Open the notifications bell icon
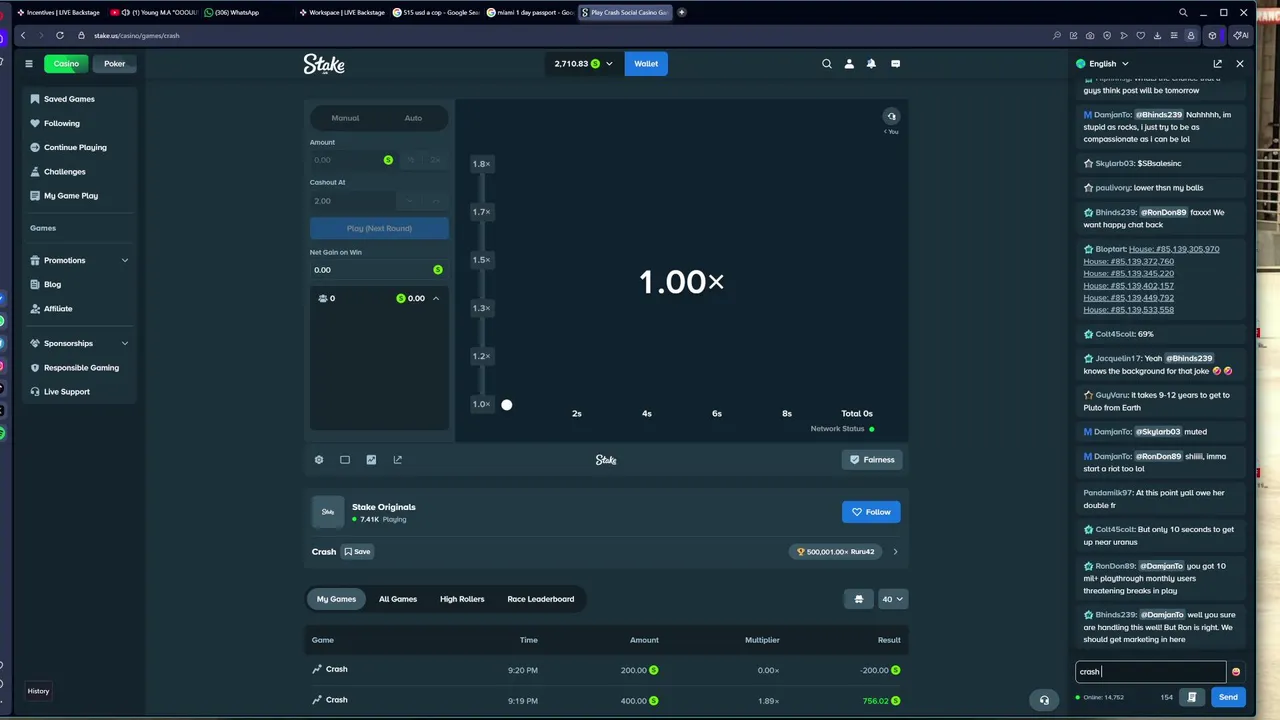The width and height of the screenshot is (1280, 720). pos(871,64)
